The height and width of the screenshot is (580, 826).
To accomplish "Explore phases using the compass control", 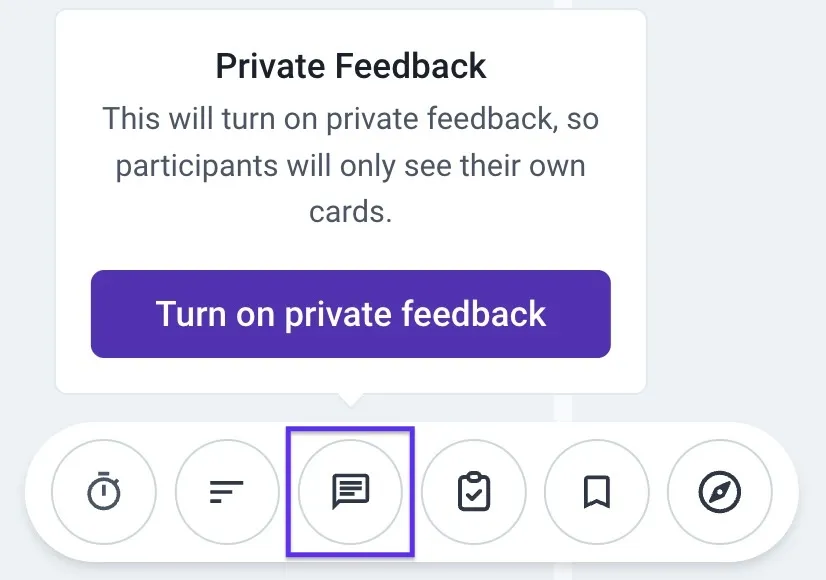I will [x=719, y=492].
